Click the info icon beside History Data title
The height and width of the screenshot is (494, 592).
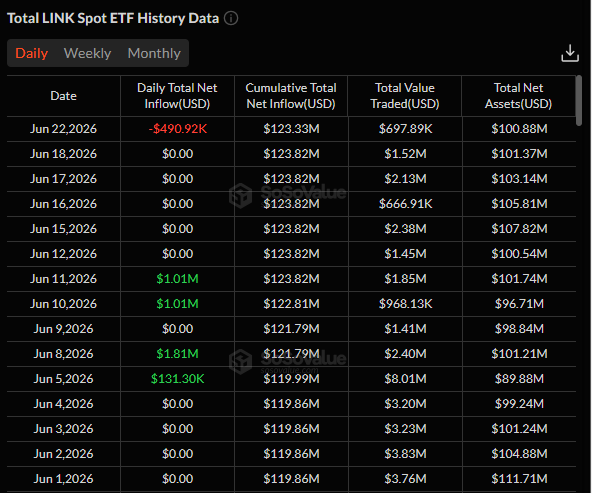tap(231, 18)
